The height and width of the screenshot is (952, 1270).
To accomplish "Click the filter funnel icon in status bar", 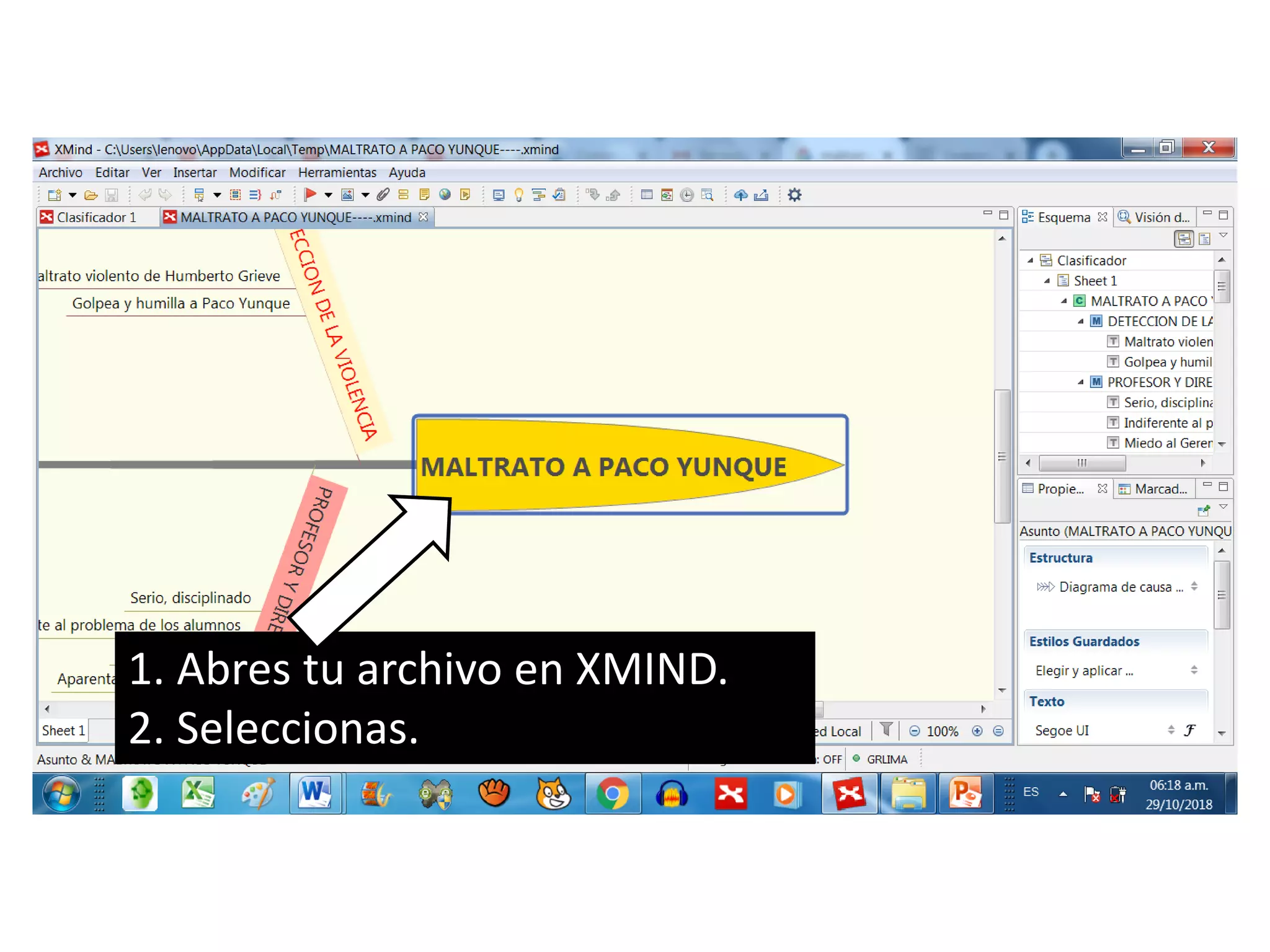I will [x=887, y=730].
